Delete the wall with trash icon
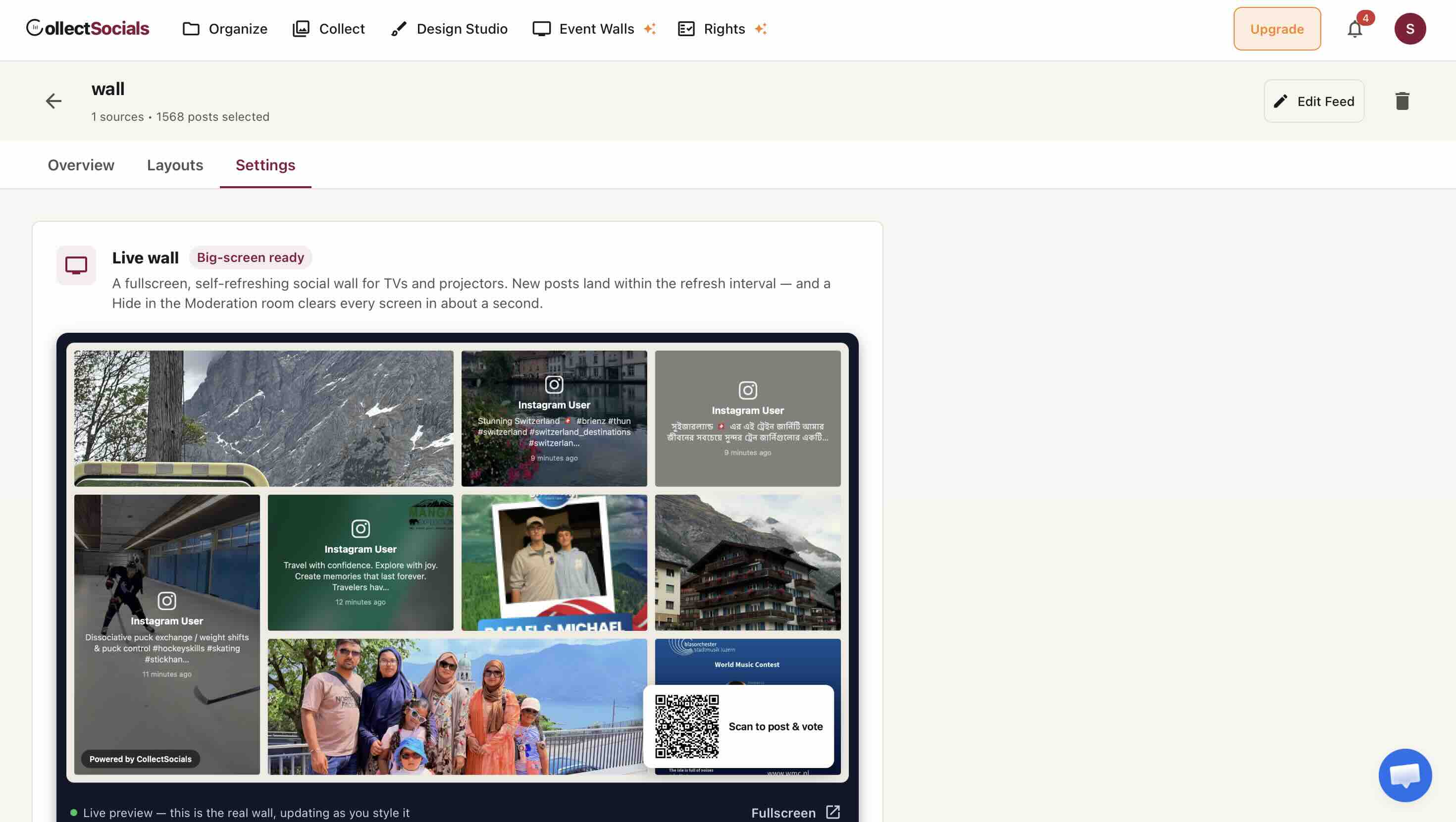Viewport: 1456px width, 822px height. (x=1403, y=101)
